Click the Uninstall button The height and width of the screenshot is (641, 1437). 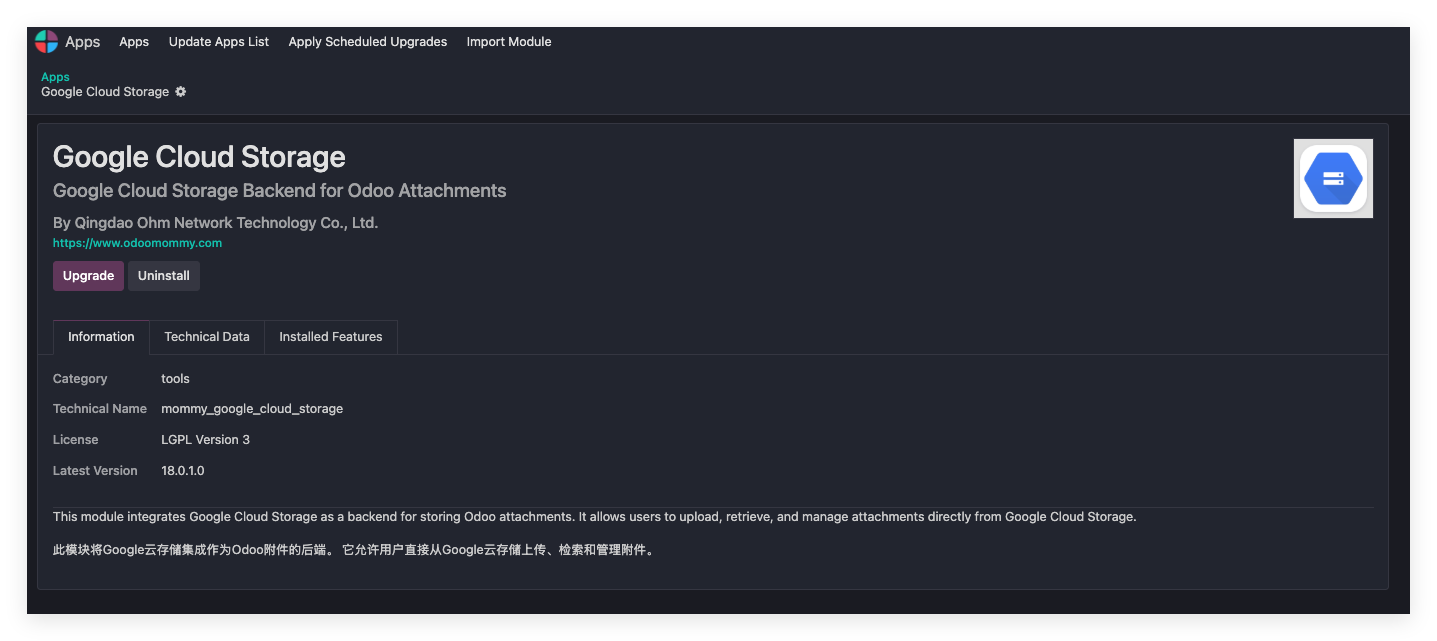[x=164, y=276]
